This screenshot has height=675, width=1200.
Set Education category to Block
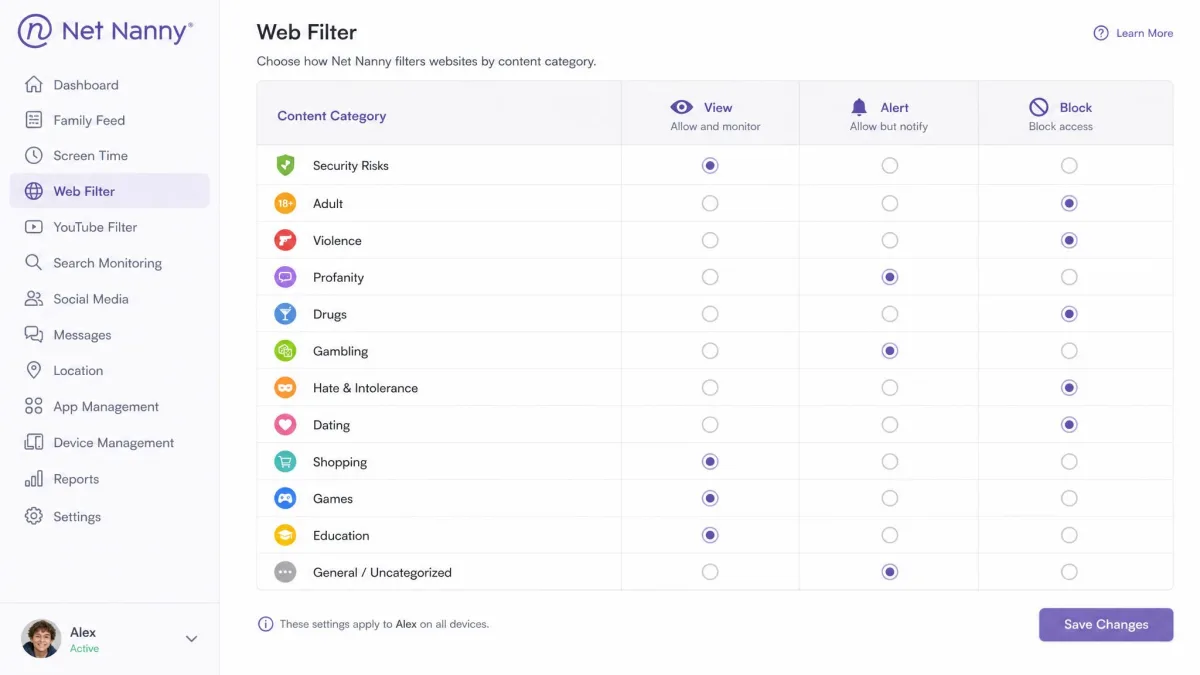[x=1069, y=535]
